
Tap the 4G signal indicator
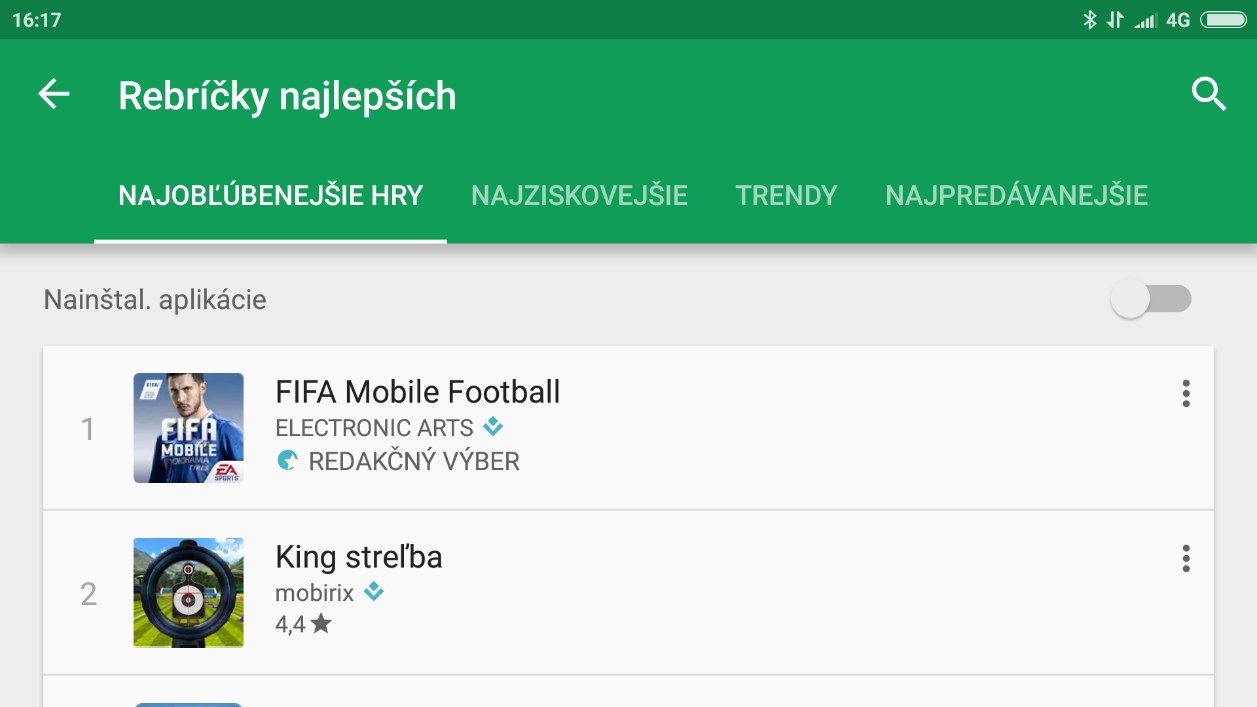(1178, 20)
